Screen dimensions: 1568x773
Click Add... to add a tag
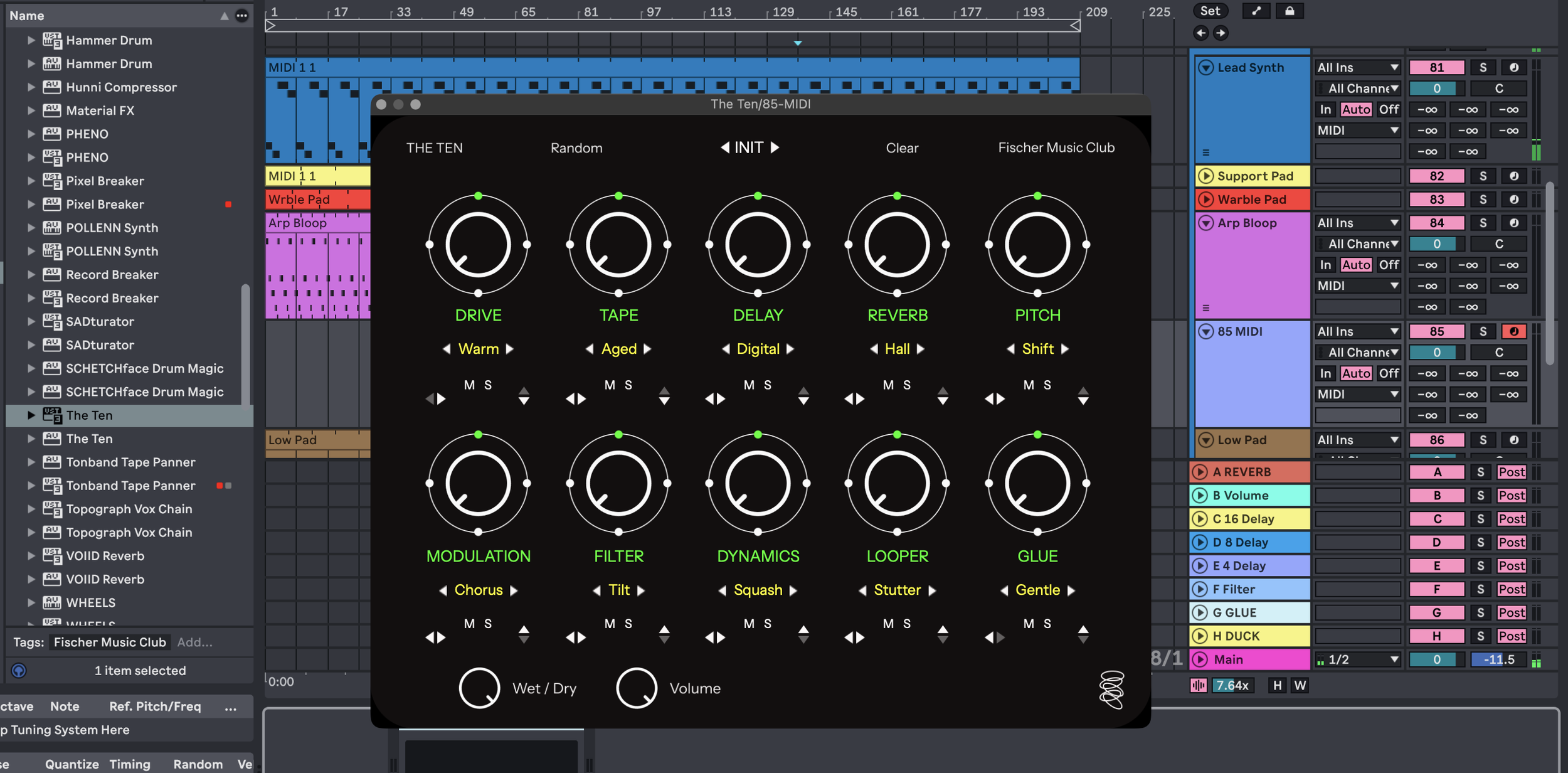coord(194,642)
